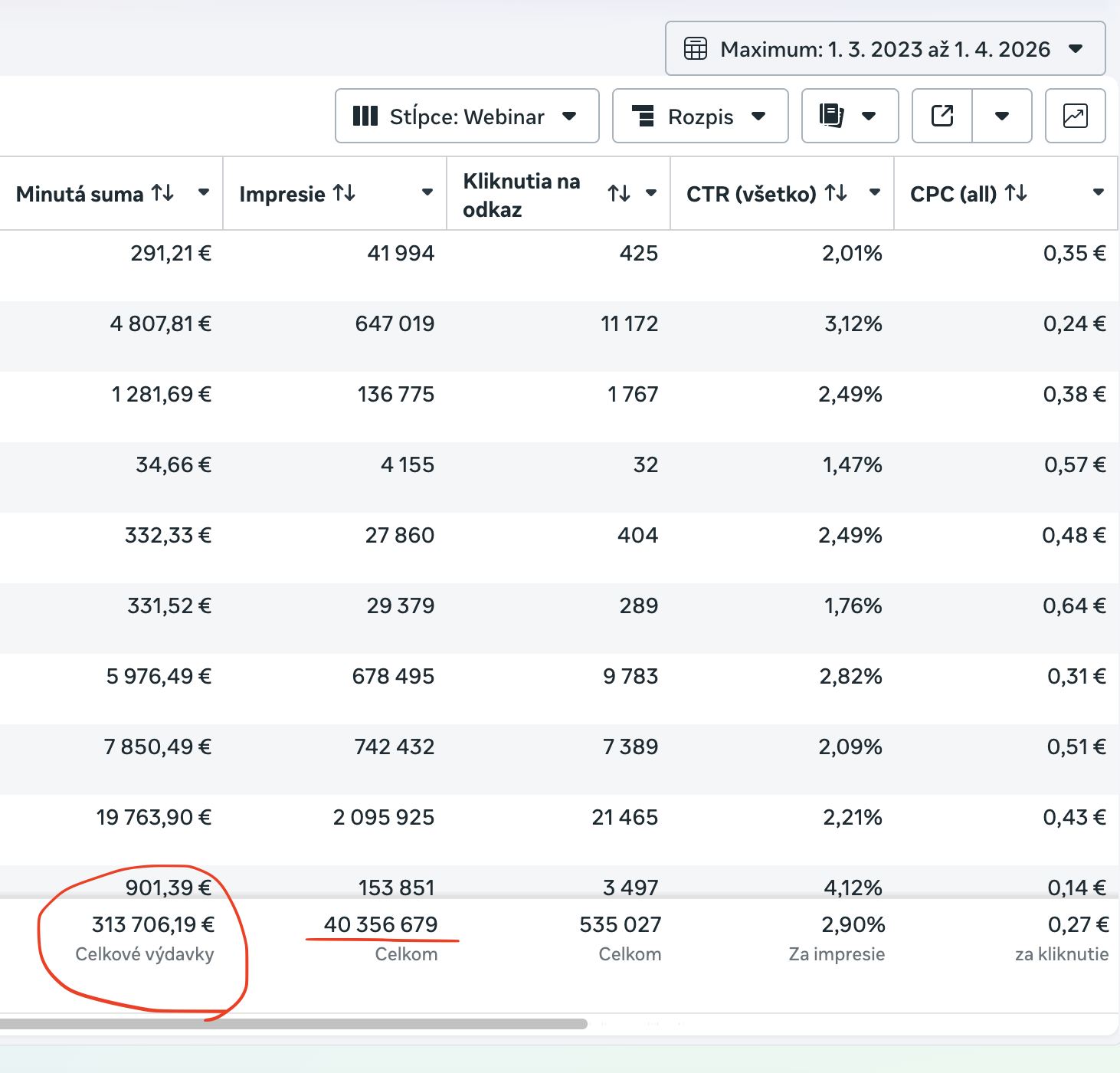The image size is (1120, 1073).
Task: Sort by Kliknutia na odkaz arrows
Action: click(619, 193)
